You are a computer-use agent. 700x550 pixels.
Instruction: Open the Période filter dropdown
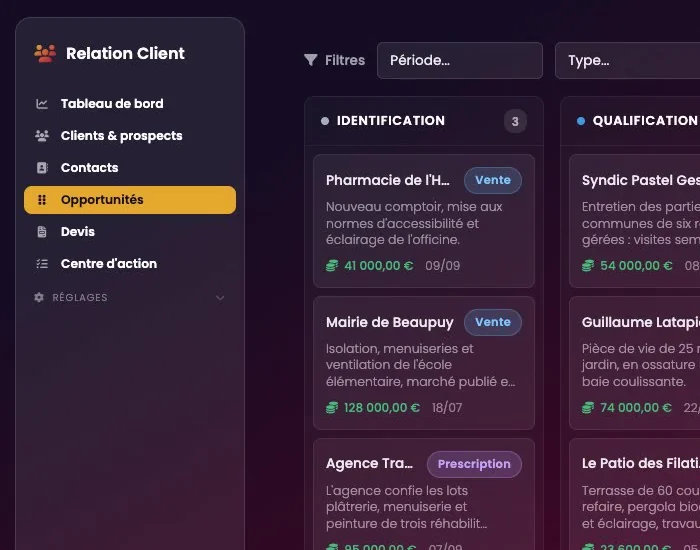coord(460,60)
